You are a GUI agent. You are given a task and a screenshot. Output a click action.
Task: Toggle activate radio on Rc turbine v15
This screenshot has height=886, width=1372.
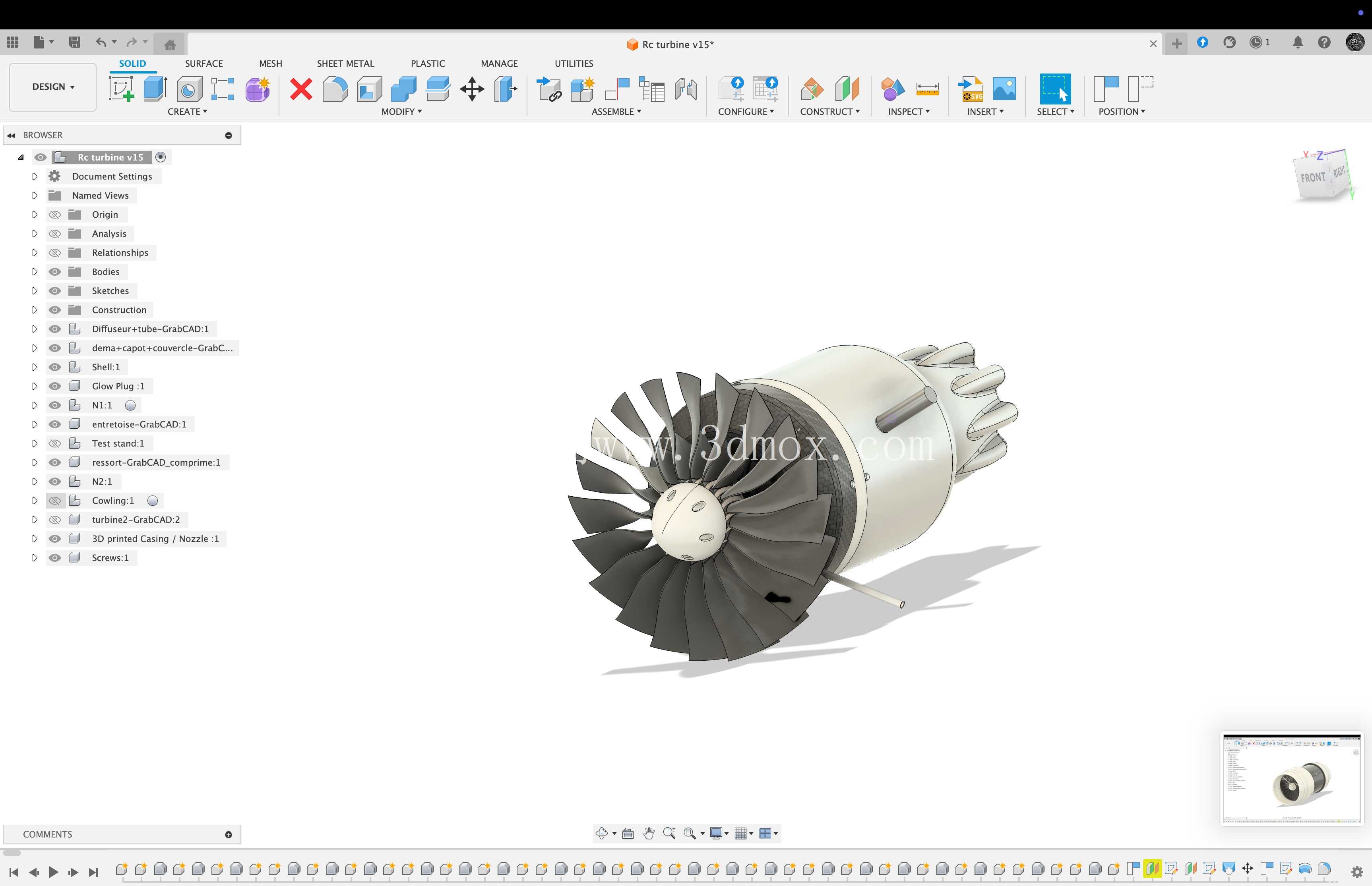[161, 157]
